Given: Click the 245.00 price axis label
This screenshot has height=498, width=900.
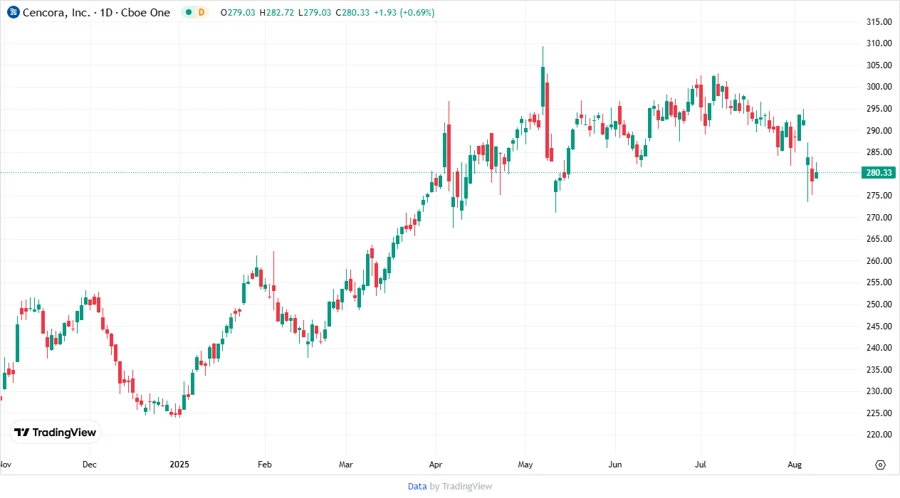Looking at the screenshot, I should point(879,326).
